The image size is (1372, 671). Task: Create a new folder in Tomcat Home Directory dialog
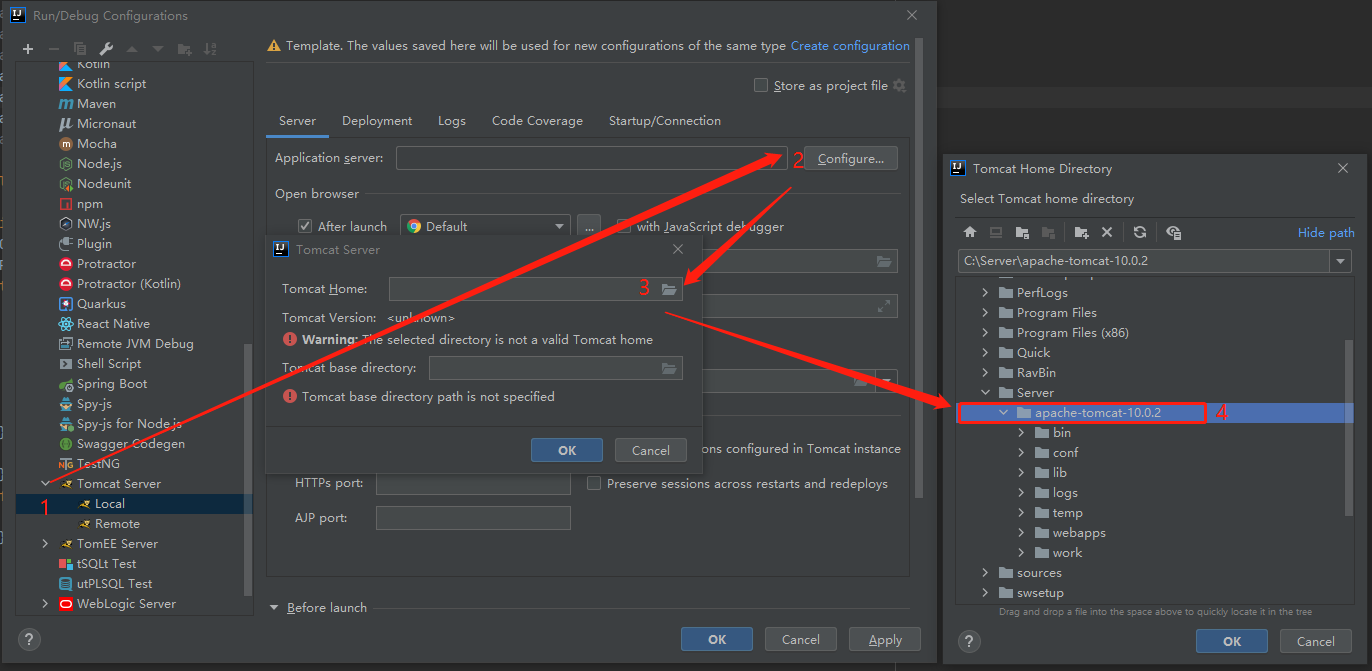(x=1081, y=232)
